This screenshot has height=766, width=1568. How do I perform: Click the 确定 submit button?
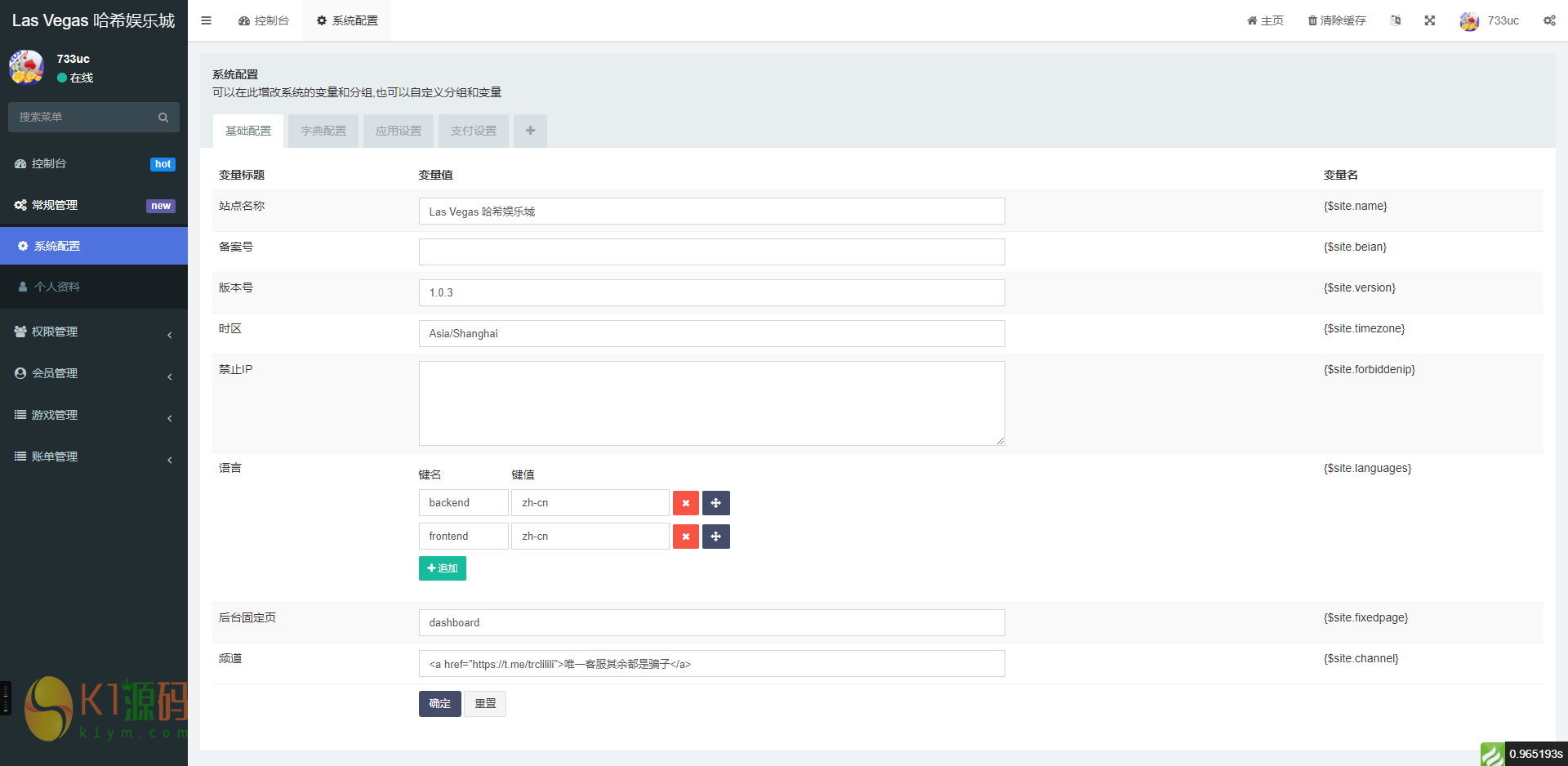point(439,704)
